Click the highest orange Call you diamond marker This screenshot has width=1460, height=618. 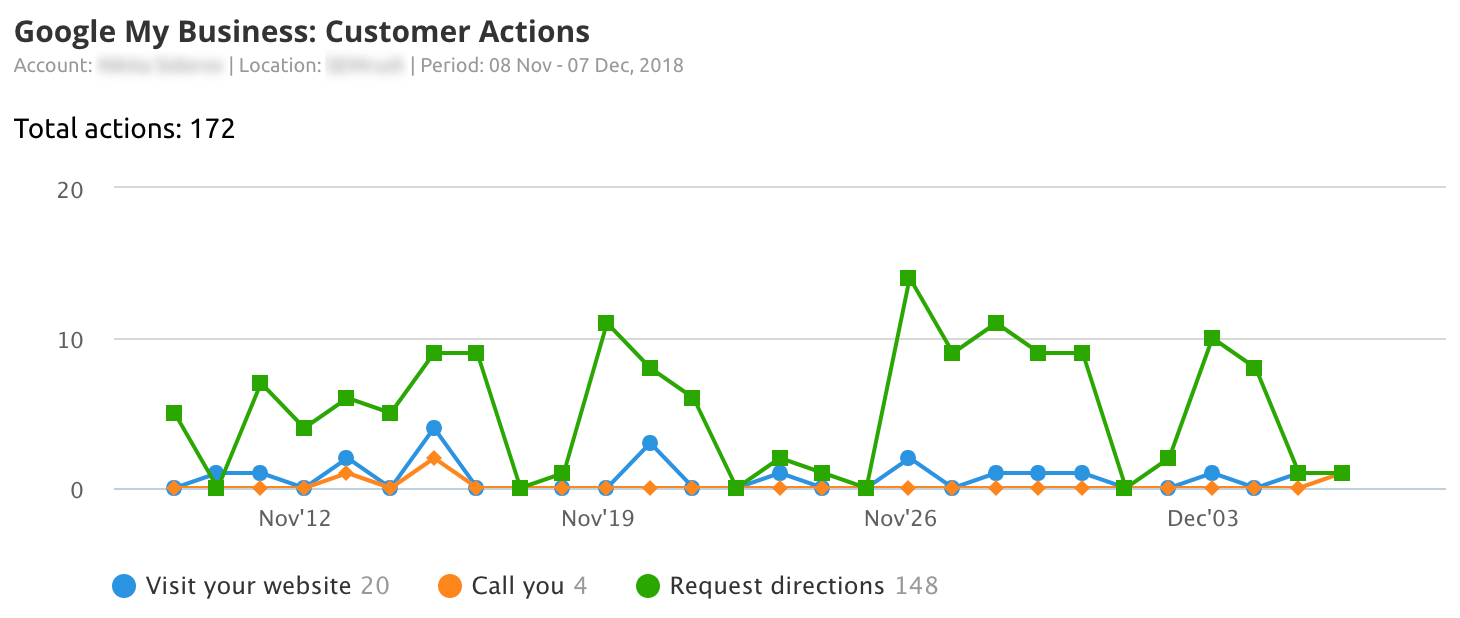pyautogui.click(x=434, y=458)
